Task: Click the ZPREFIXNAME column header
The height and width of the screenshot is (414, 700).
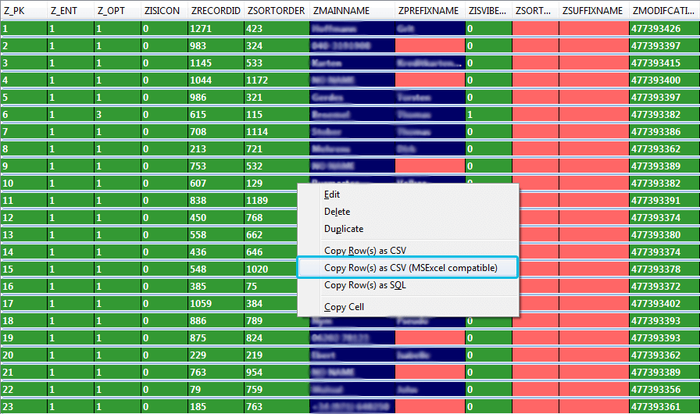Action: (430, 11)
